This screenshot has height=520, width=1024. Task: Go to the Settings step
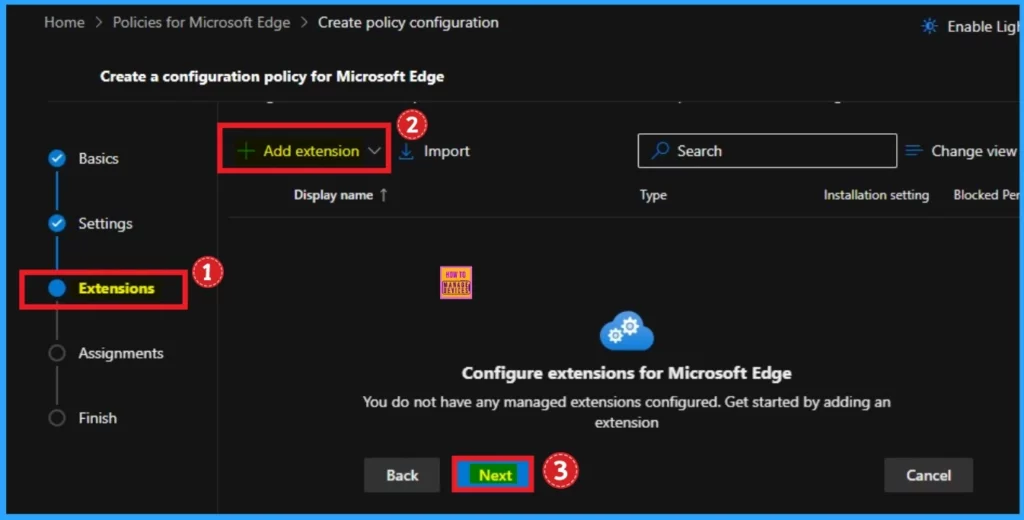coord(105,223)
